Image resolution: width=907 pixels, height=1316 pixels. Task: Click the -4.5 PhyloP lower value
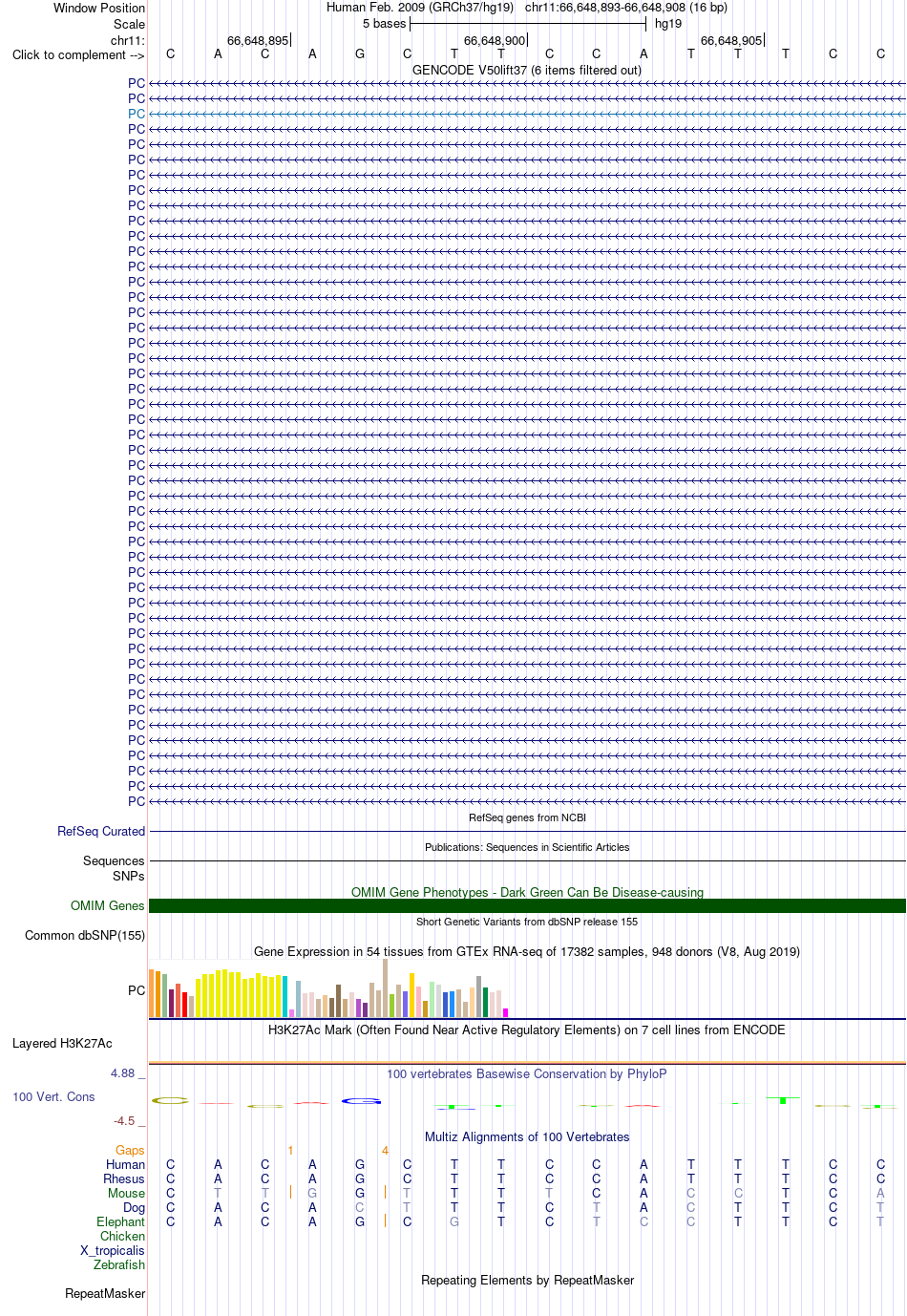tap(124, 1121)
